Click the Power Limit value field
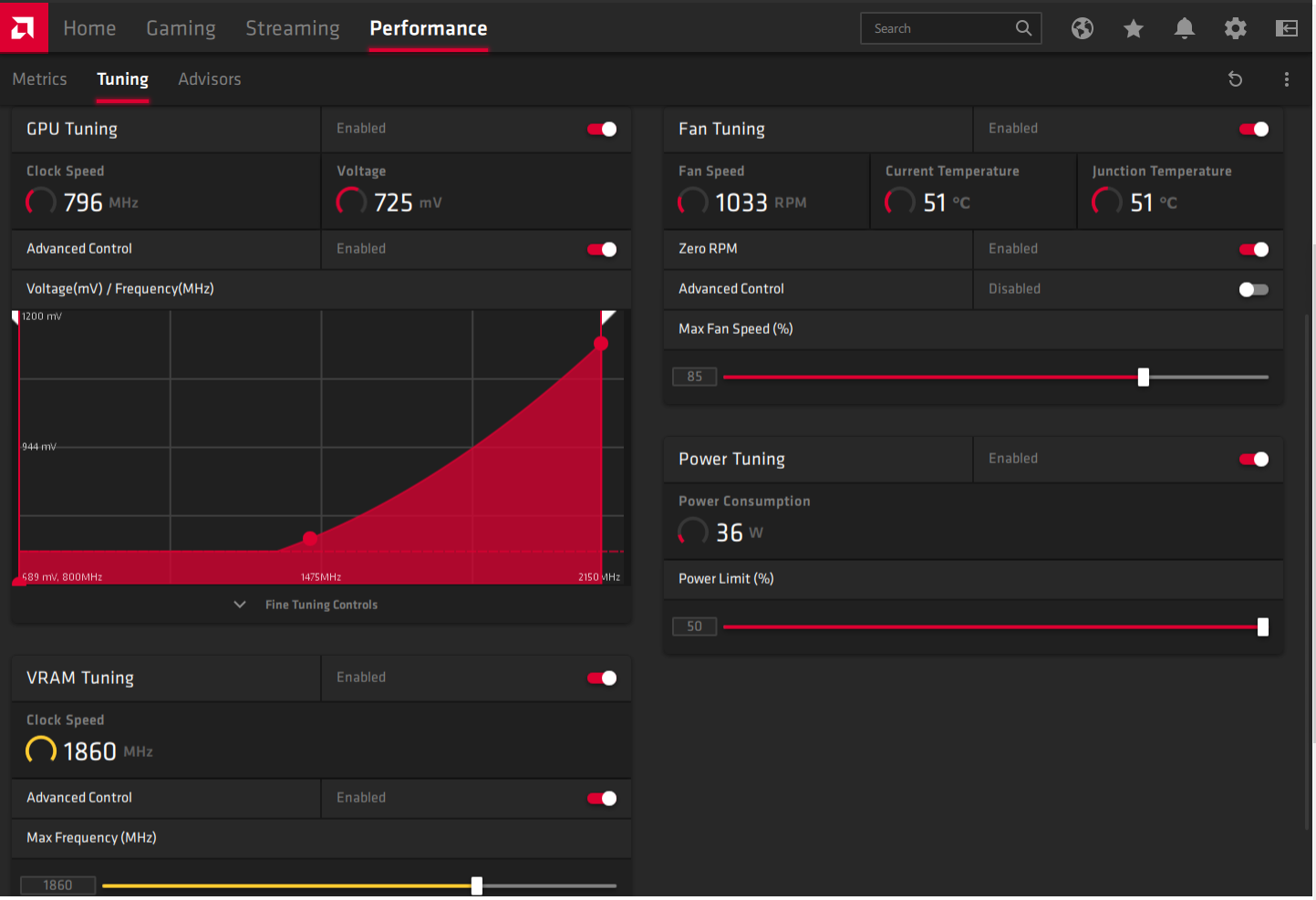This screenshot has height=900, width=1316. pos(695,626)
